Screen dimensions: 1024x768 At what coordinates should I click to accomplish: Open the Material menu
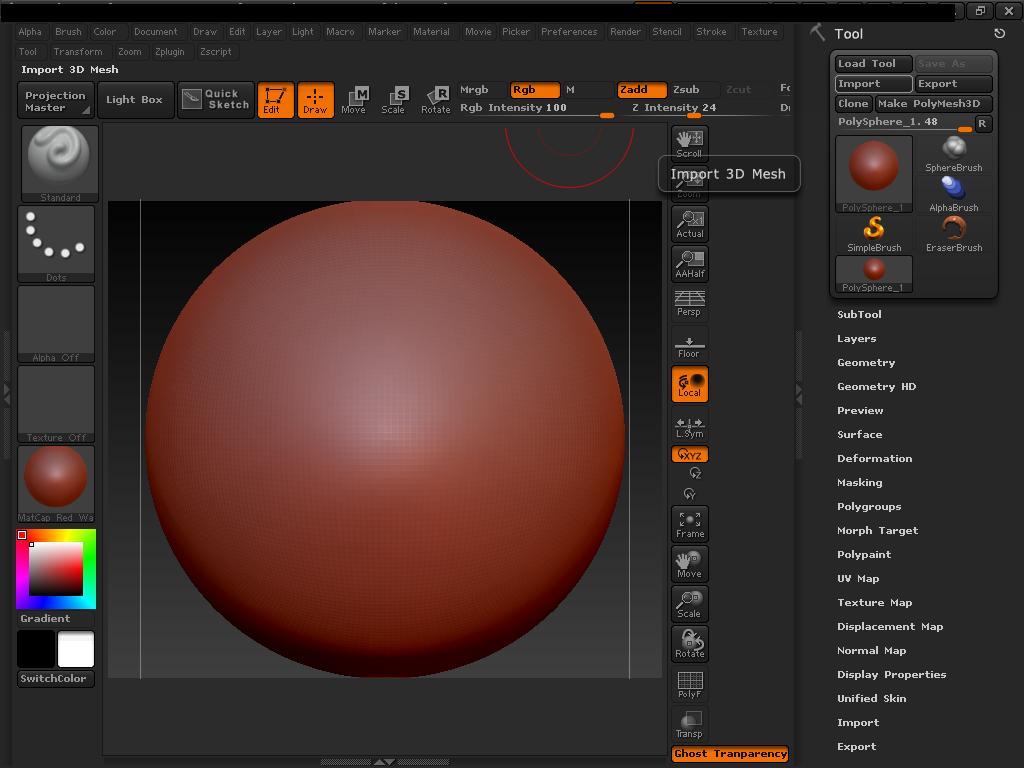point(432,31)
